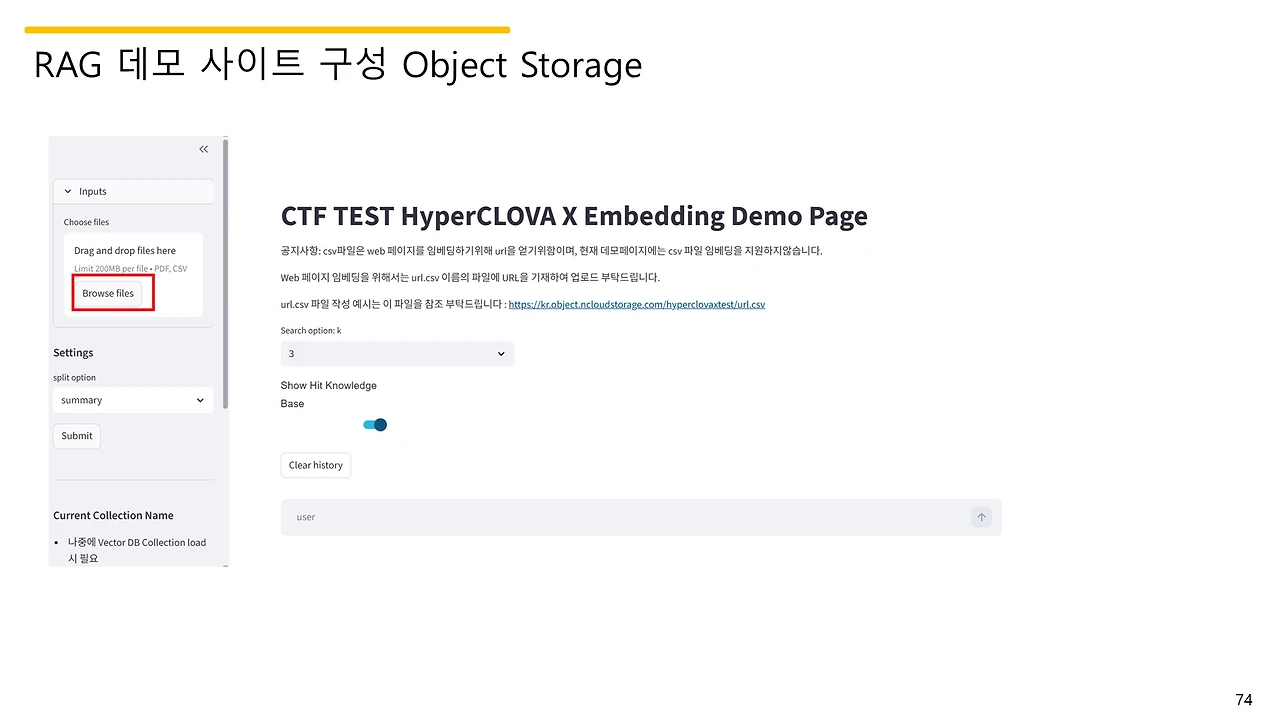Click the send arrow icon in chat box
The height and width of the screenshot is (720, 1280).
pos(981,517)
